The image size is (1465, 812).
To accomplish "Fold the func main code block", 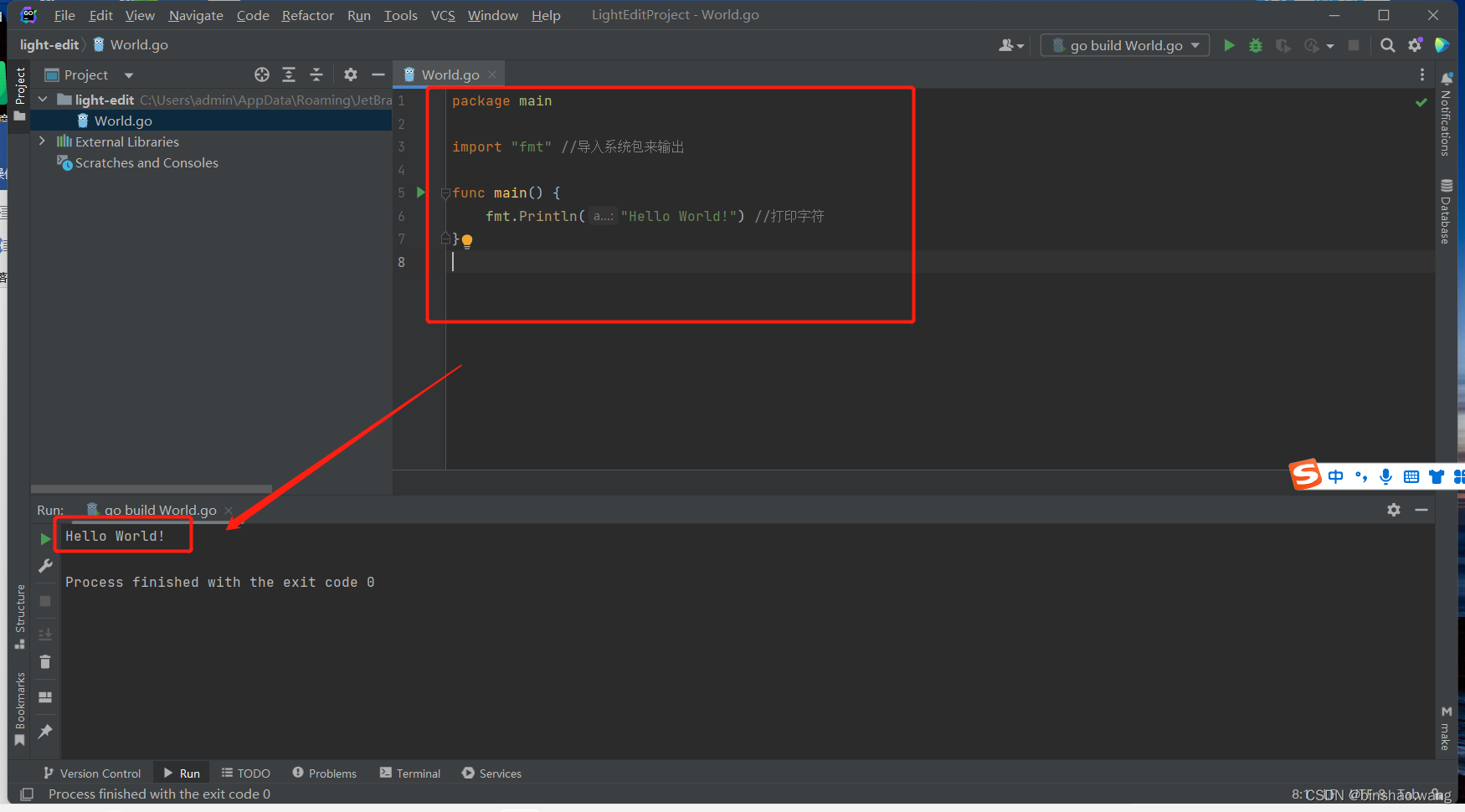I will [x=445, y=193].
